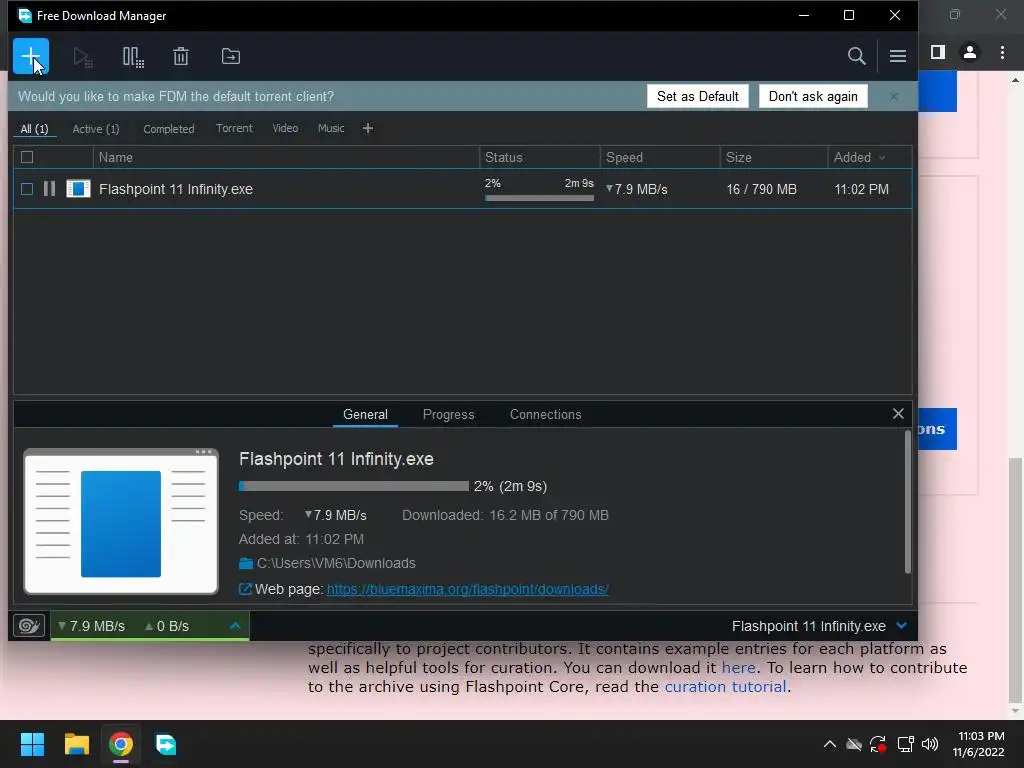Click the Move to folder icon

tap(231, 56)
